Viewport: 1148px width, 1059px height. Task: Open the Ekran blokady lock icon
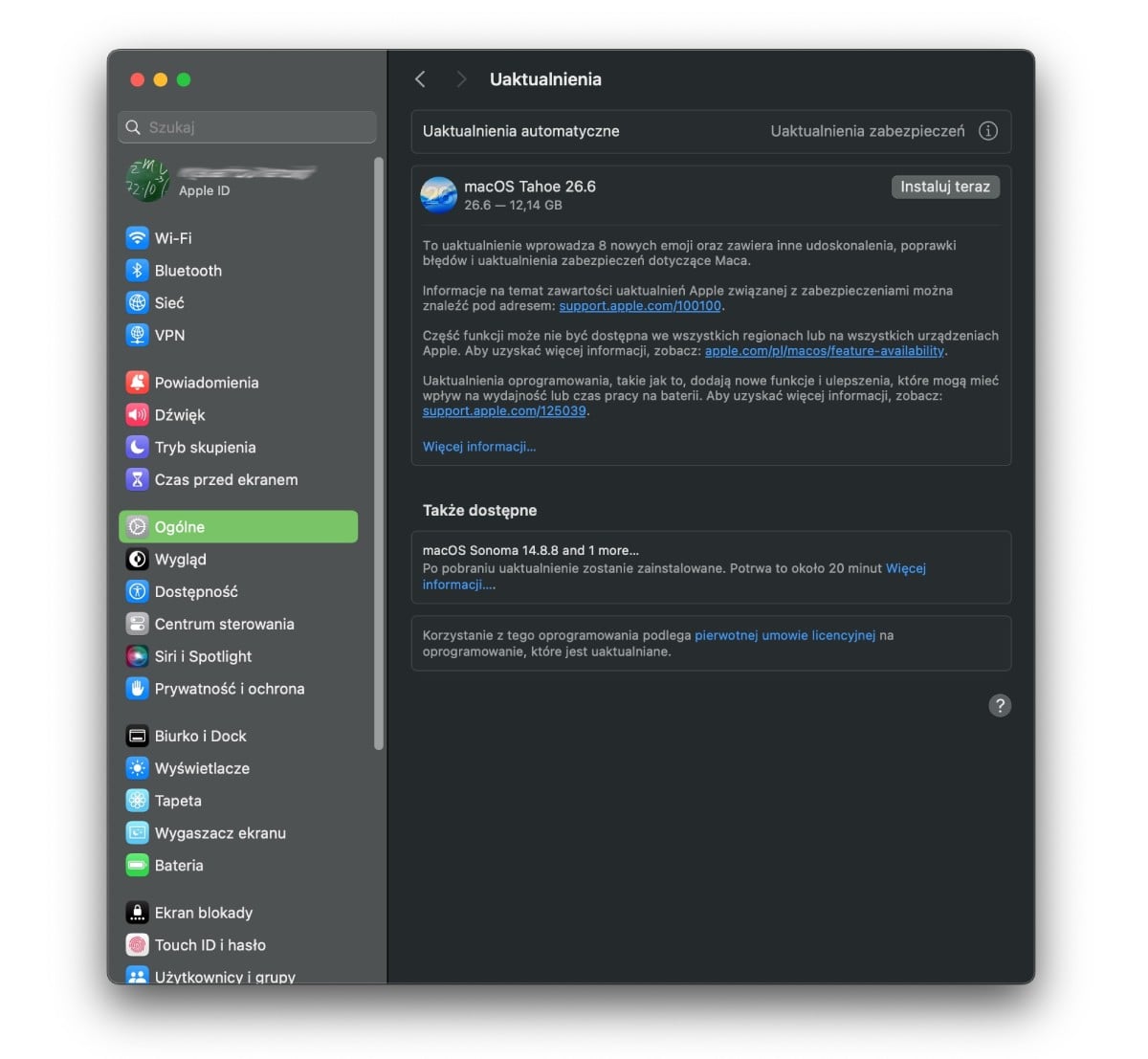tap(137, 913)
